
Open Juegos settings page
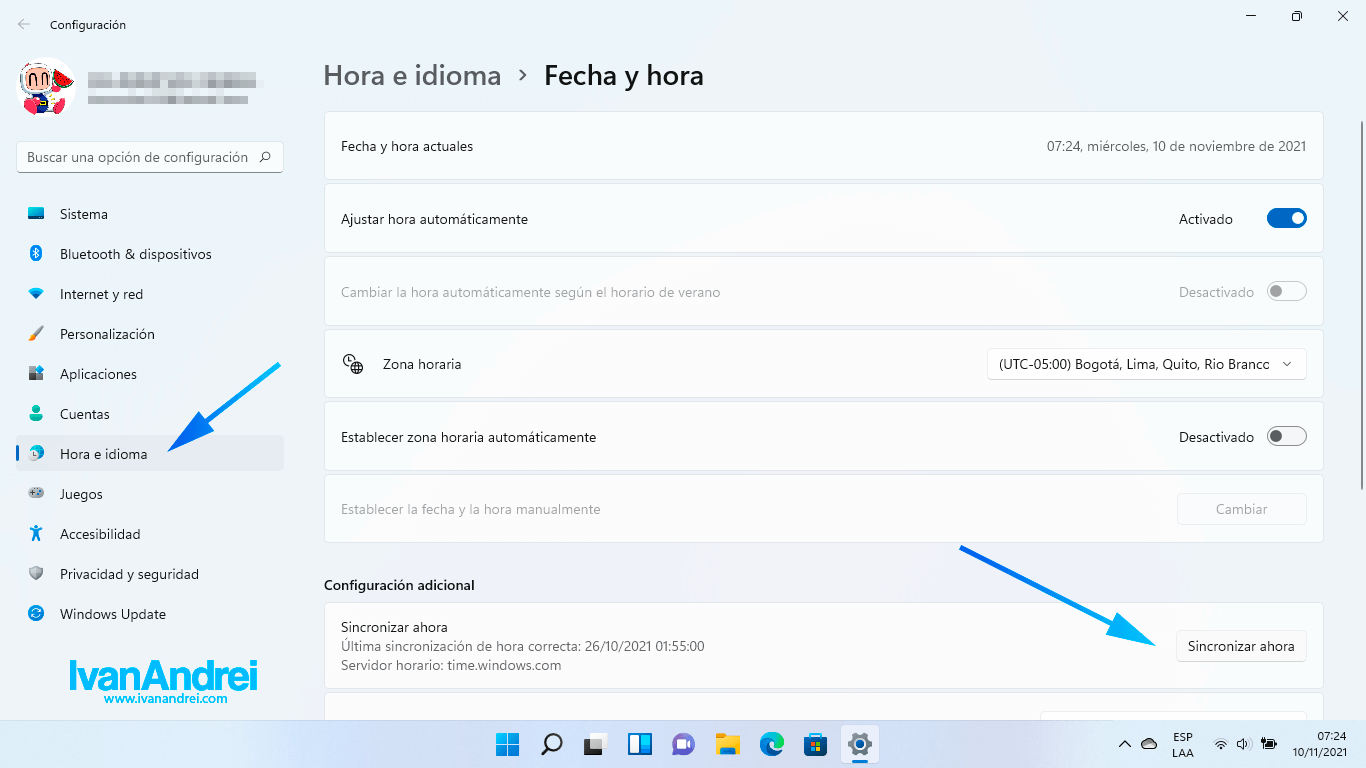click(x=150, y=494)
